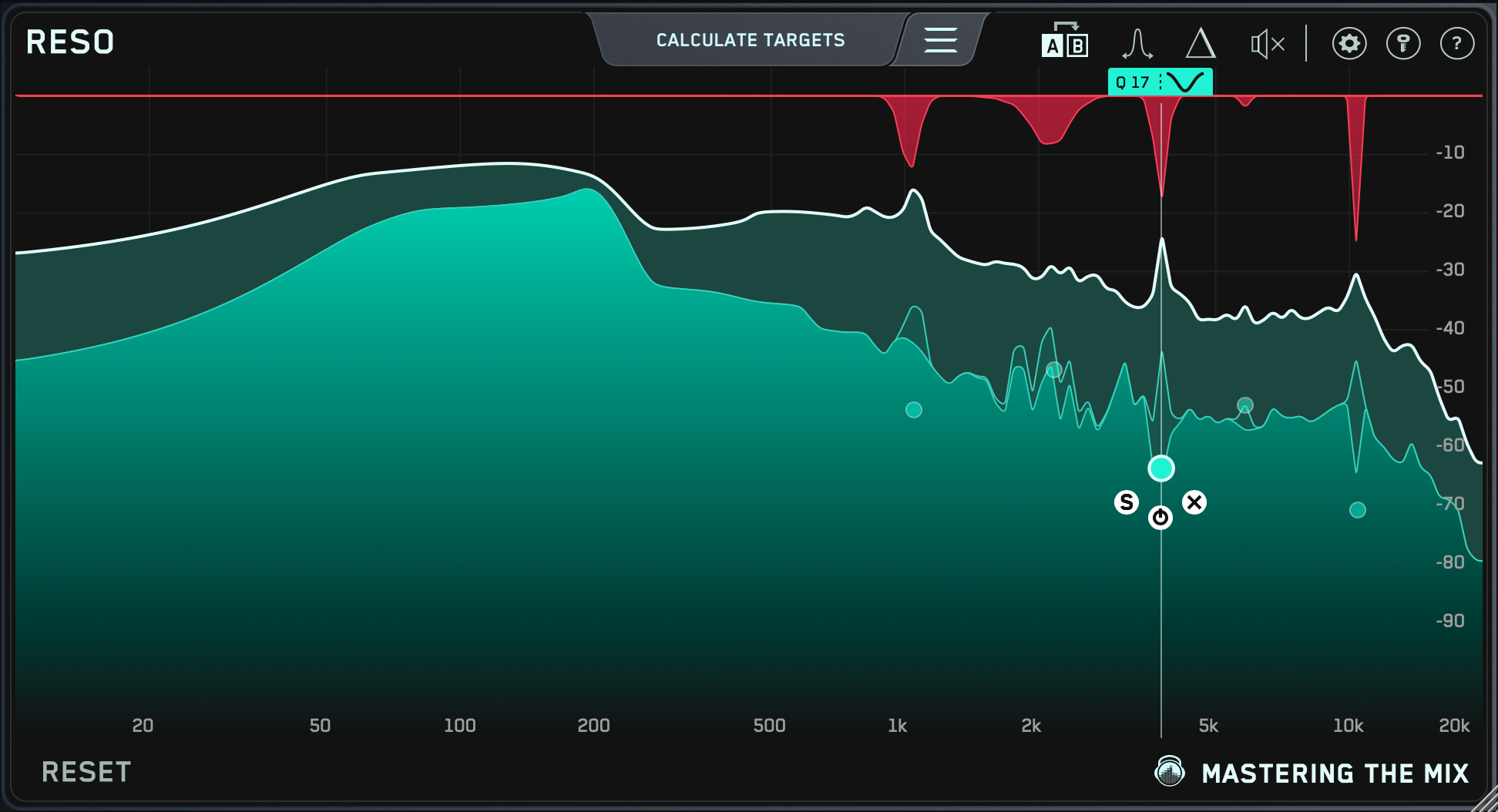Click the A/B comparison icon

click(1064, 42)
